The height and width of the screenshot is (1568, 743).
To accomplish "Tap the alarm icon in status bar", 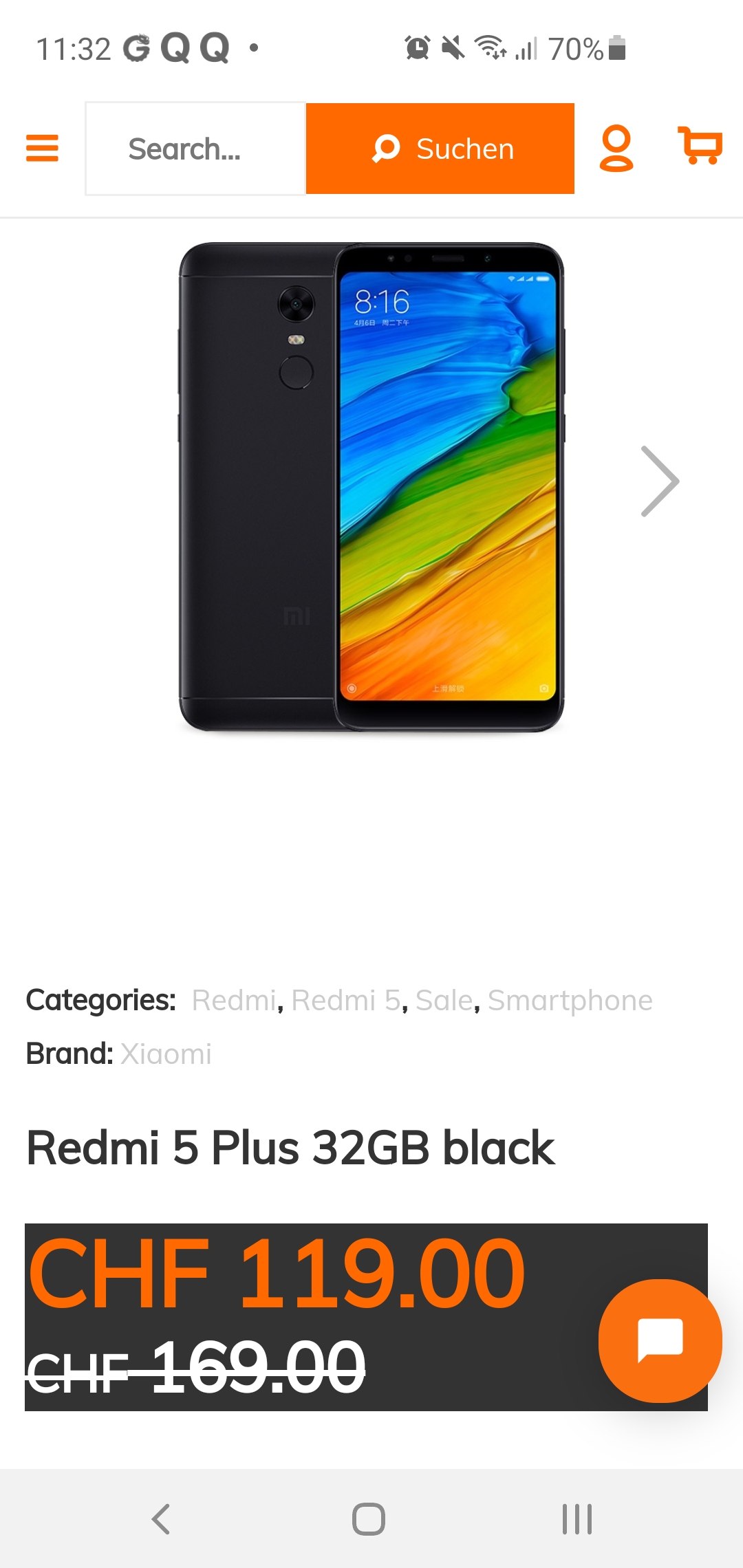I will [418, 48].
